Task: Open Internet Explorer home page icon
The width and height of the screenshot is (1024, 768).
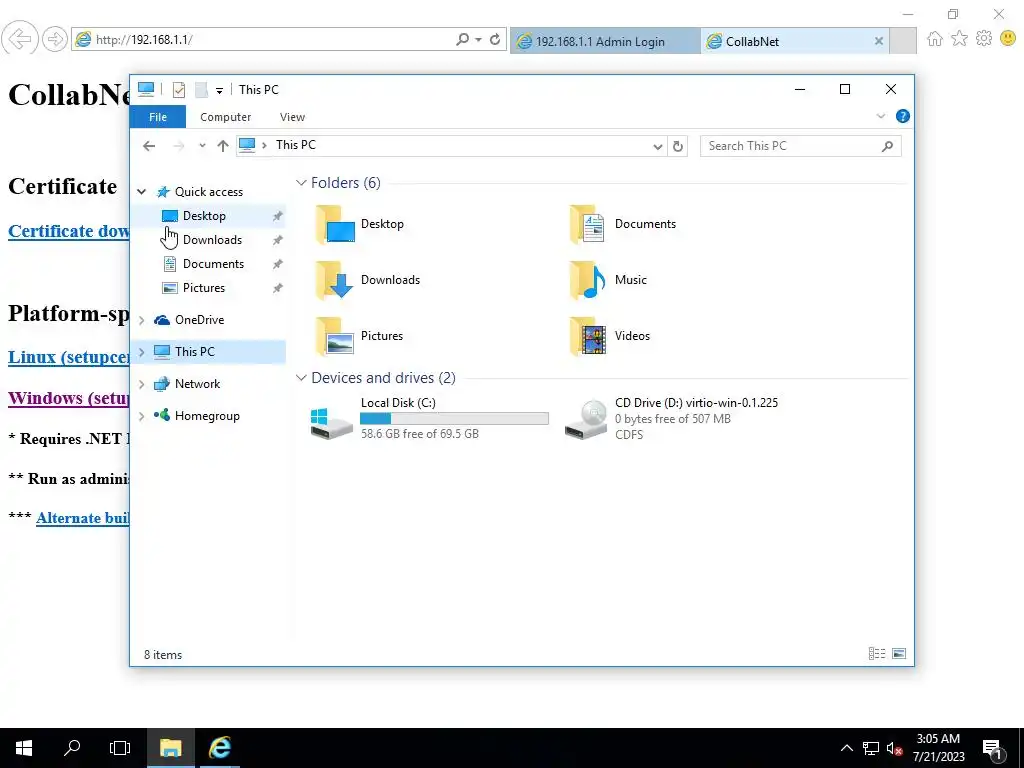Action: [935, 39]
